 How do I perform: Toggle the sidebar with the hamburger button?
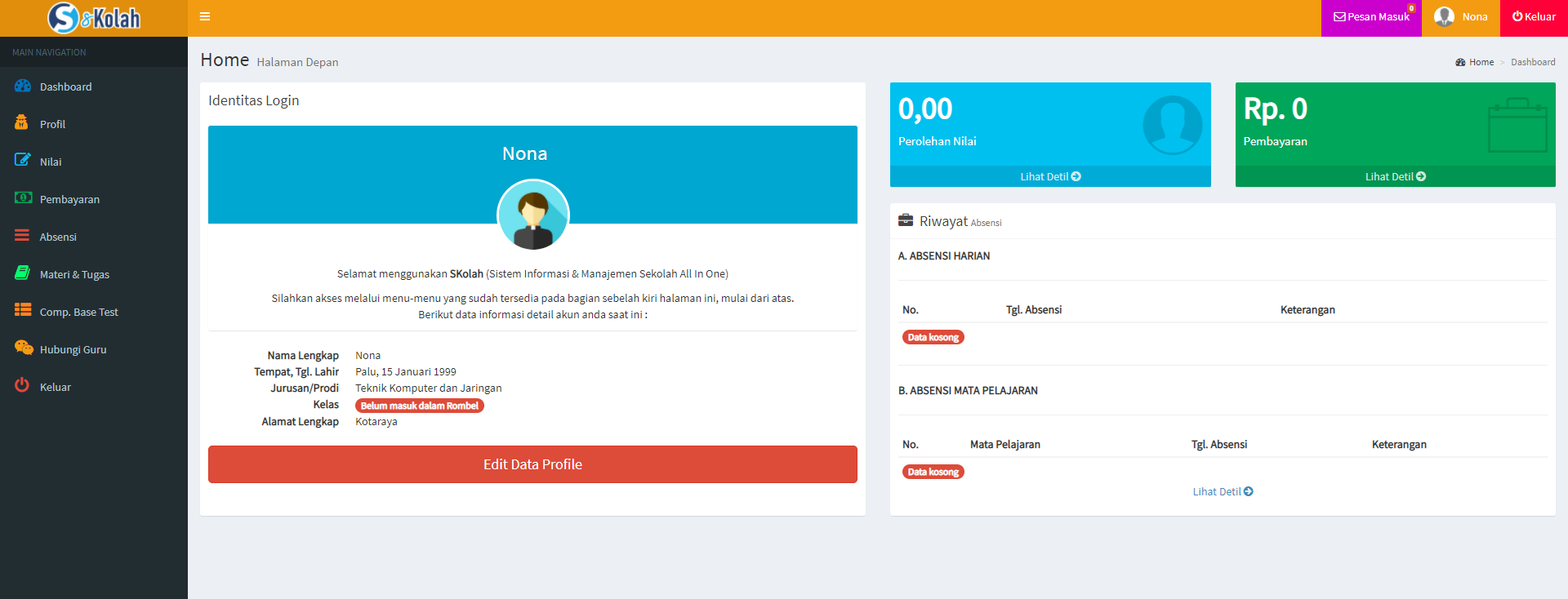coord(205,17)
